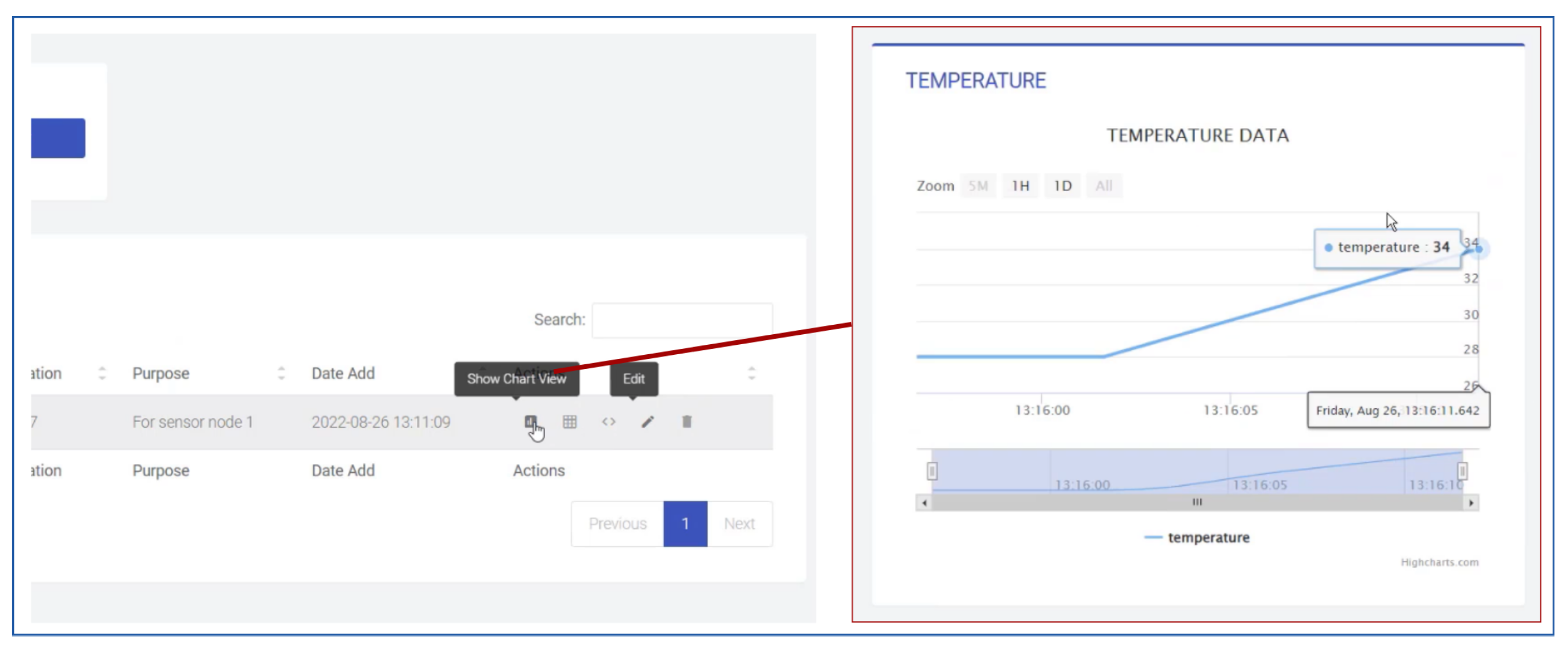
Task: Select the 1D zoom range
Action: click(1062, 186)
